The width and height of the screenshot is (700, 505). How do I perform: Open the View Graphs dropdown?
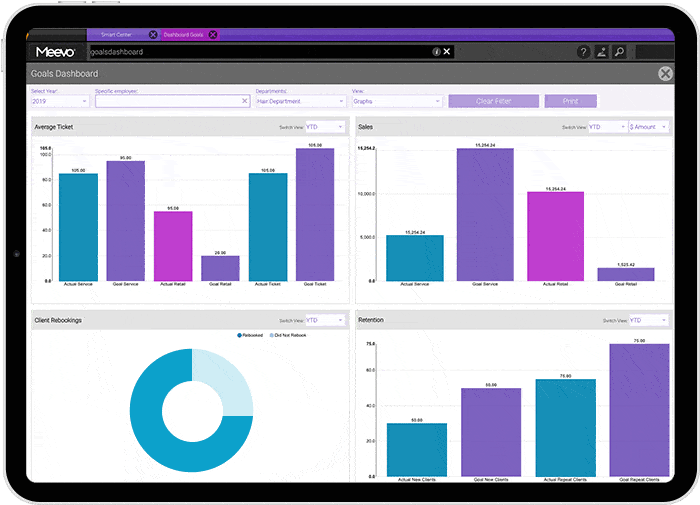coord(396,101)
